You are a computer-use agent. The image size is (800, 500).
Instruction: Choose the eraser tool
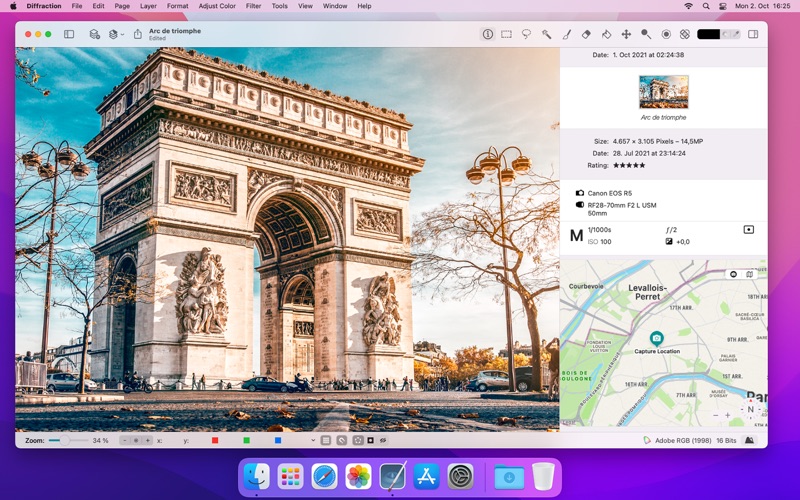(x=586, y=34)
